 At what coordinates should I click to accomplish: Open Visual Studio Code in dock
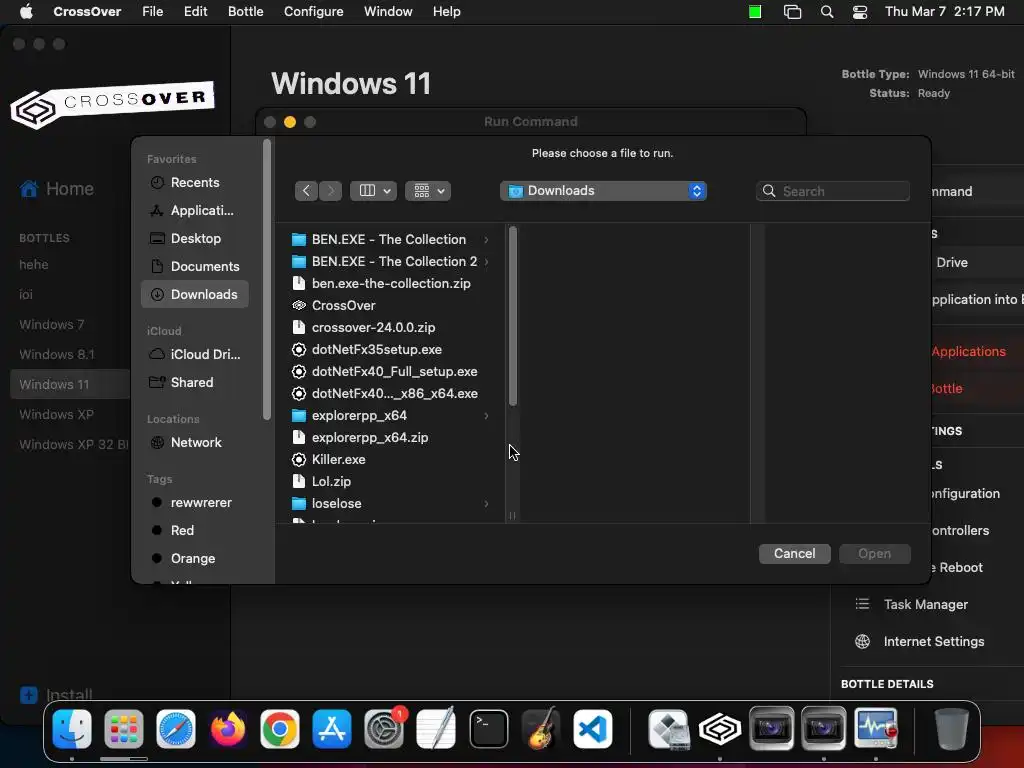(593, 728)
